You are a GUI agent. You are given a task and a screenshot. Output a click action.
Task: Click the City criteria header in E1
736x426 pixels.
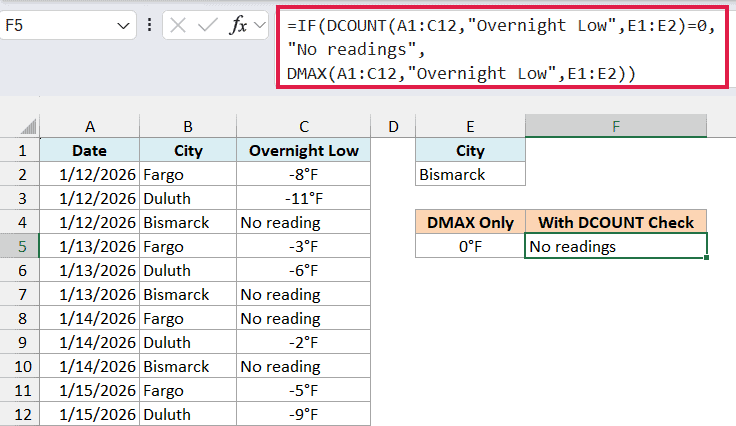tap(470, 151)
